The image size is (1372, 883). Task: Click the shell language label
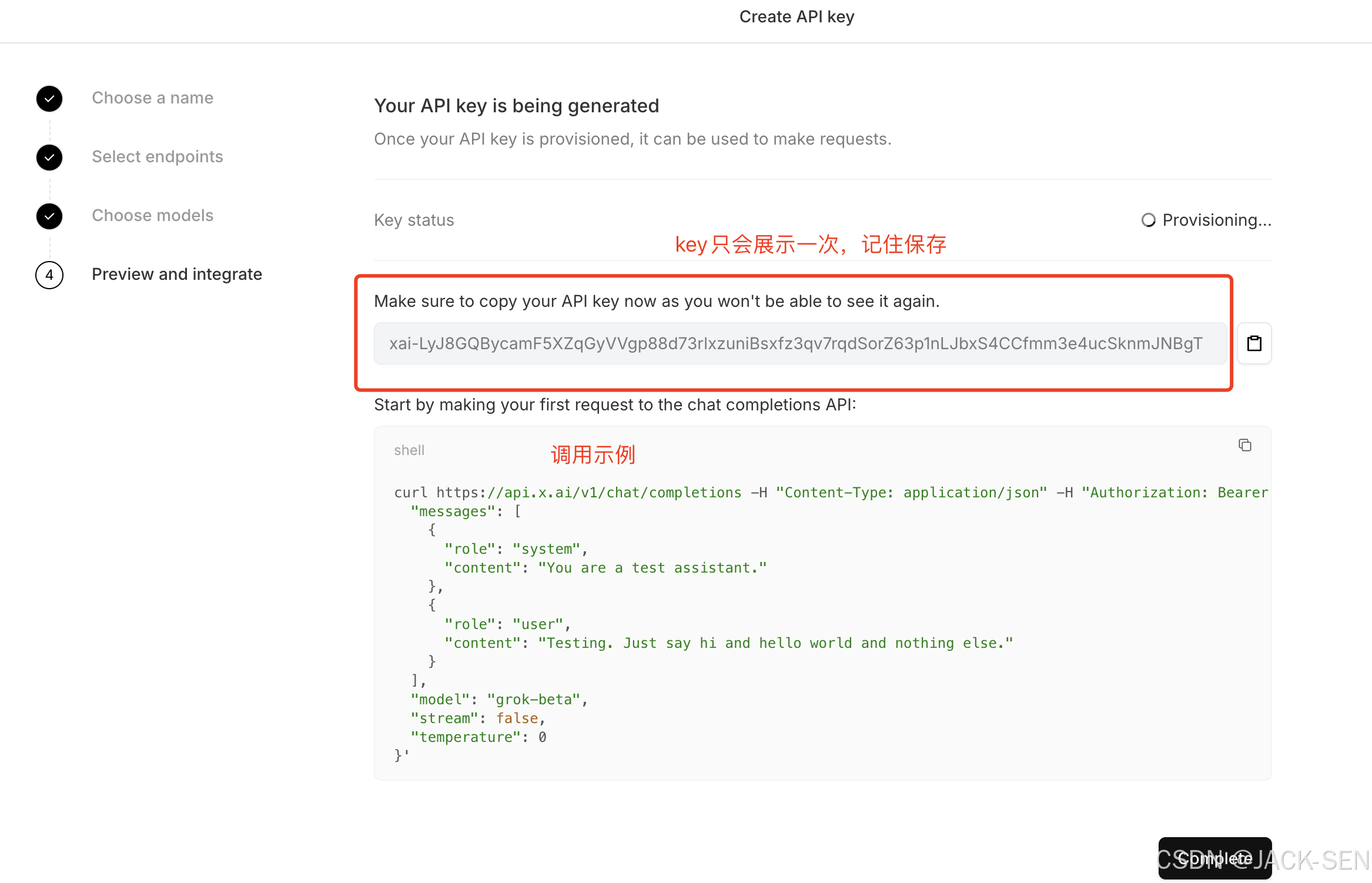[409, 450]
